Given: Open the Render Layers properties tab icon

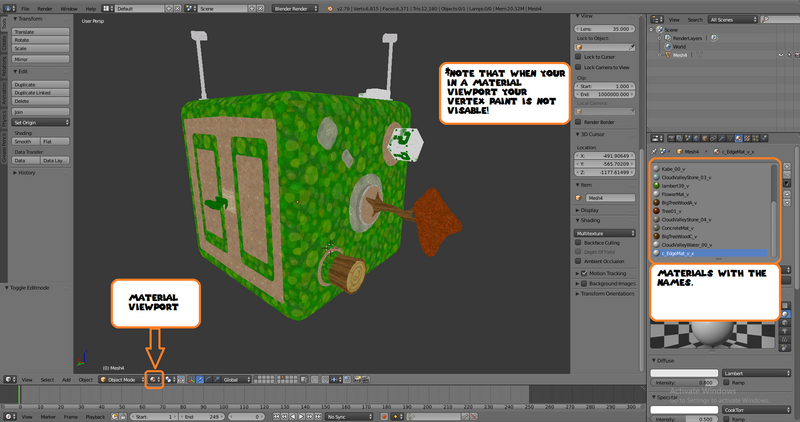Looking at the screenshot, I should (680, 138).
